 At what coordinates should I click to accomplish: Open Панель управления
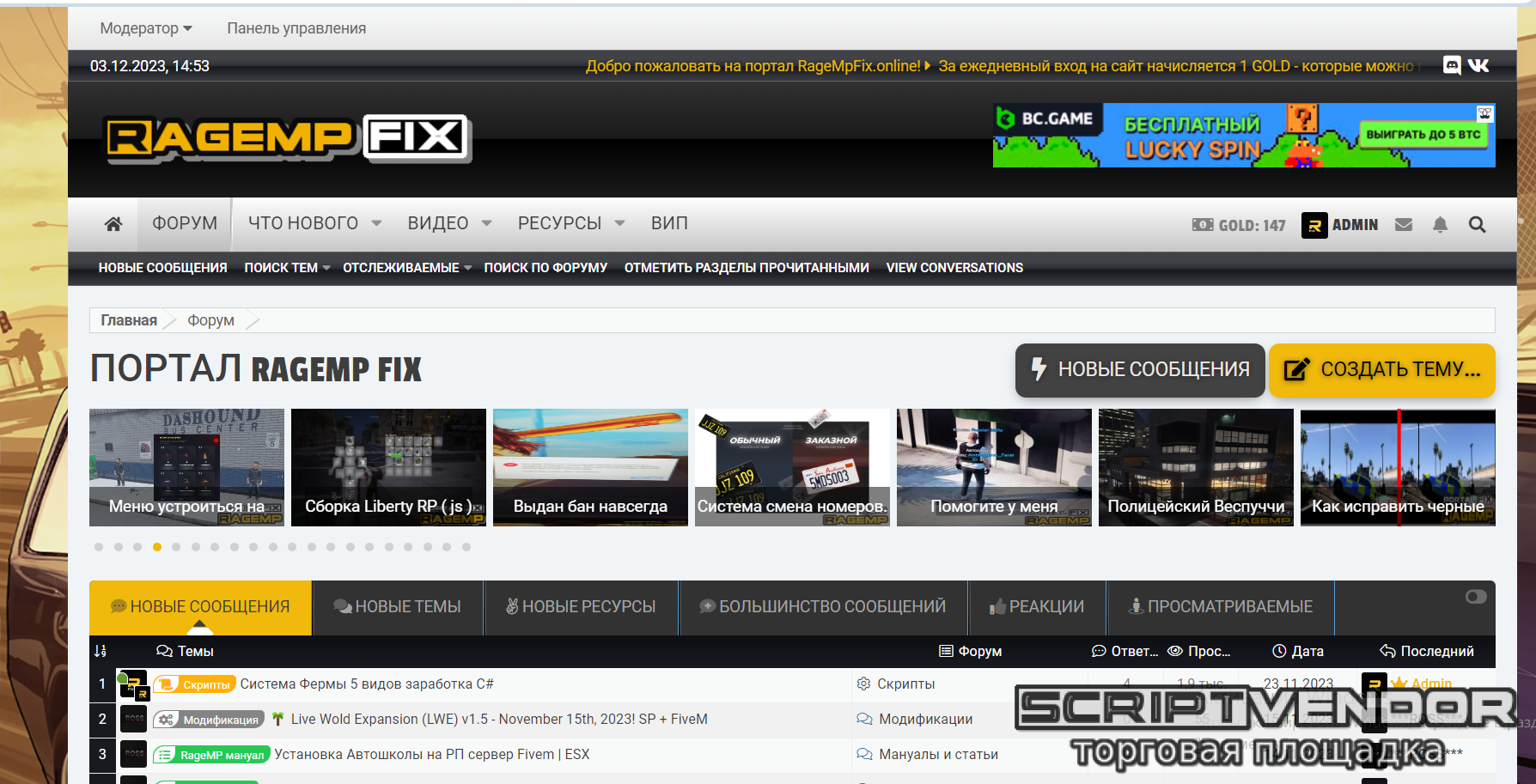point(296,28)
